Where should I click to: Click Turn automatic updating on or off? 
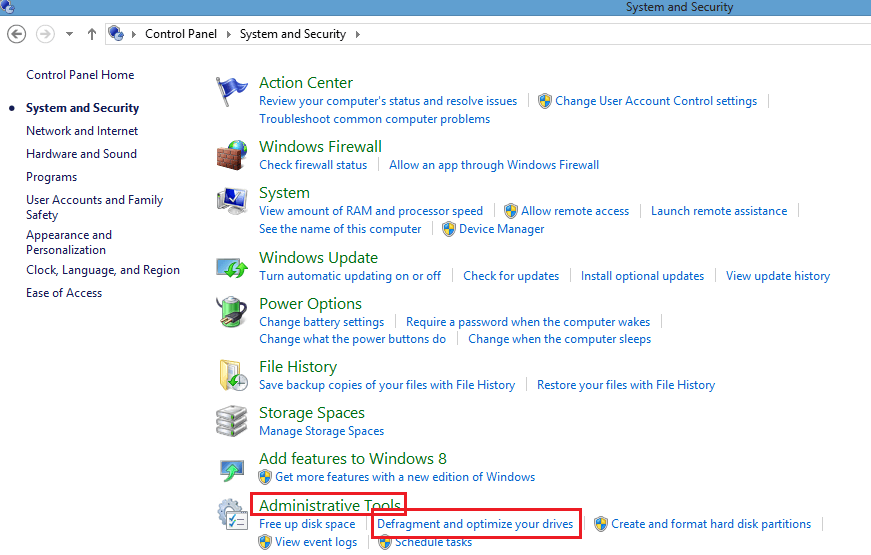point(350,276)
